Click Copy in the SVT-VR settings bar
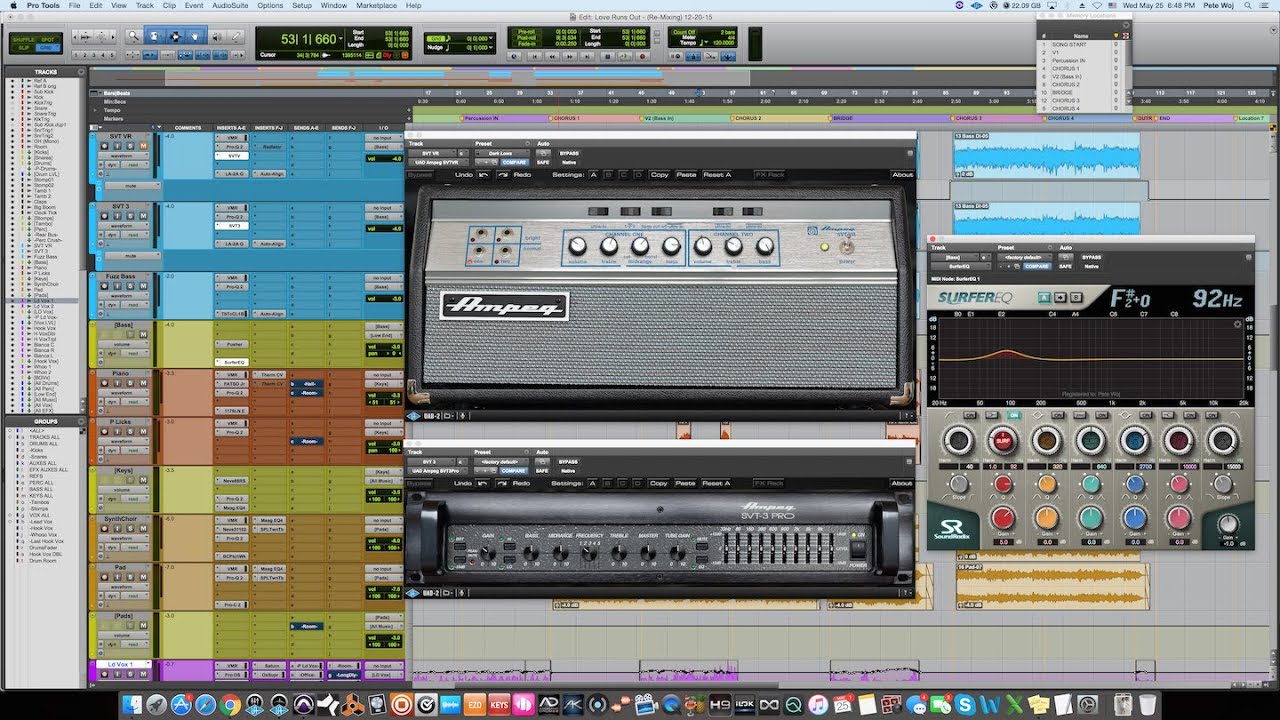1280x720 pixels. (x=659, y=175)
